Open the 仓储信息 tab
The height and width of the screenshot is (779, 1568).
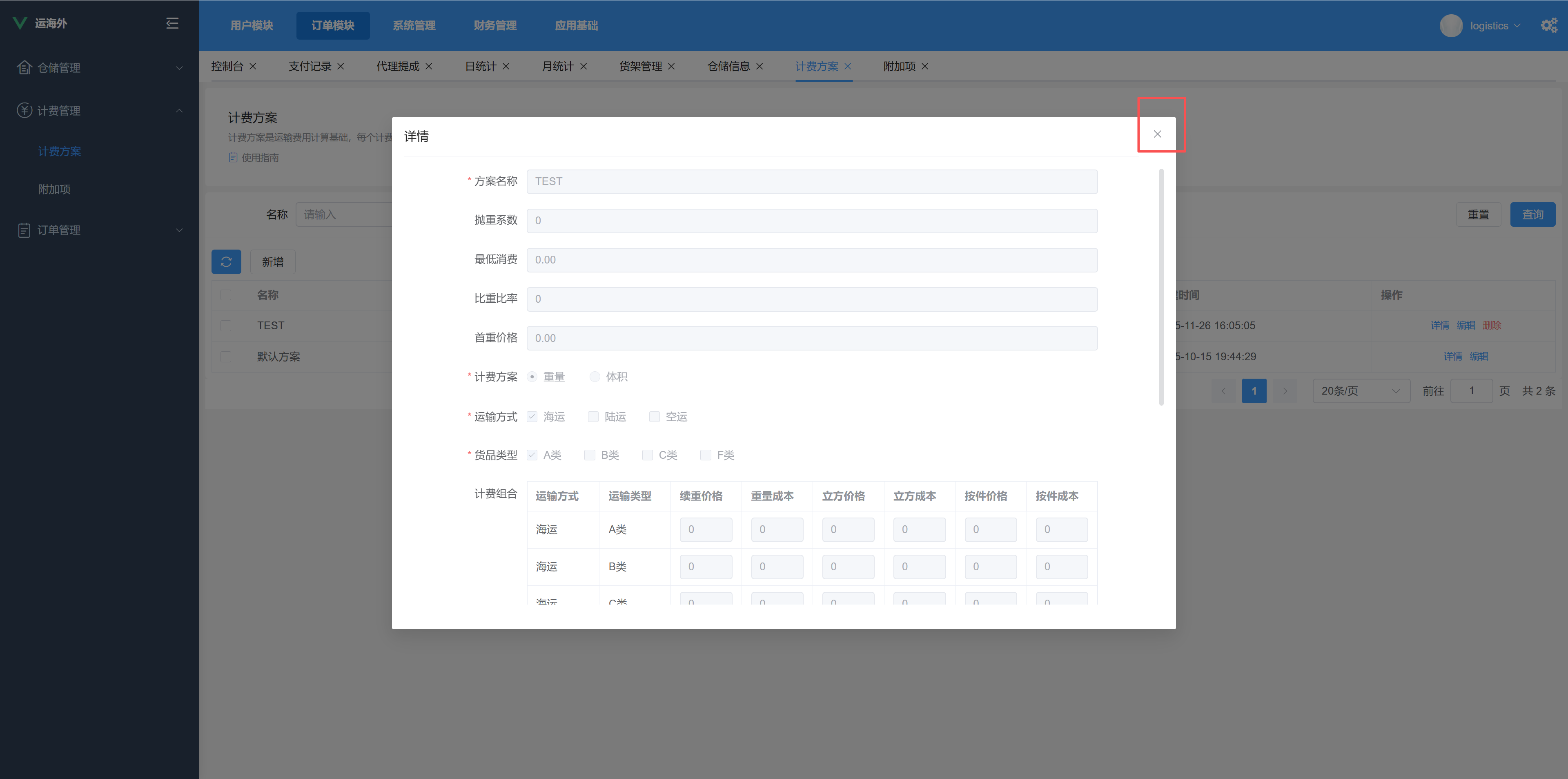(x=728, y=67)
